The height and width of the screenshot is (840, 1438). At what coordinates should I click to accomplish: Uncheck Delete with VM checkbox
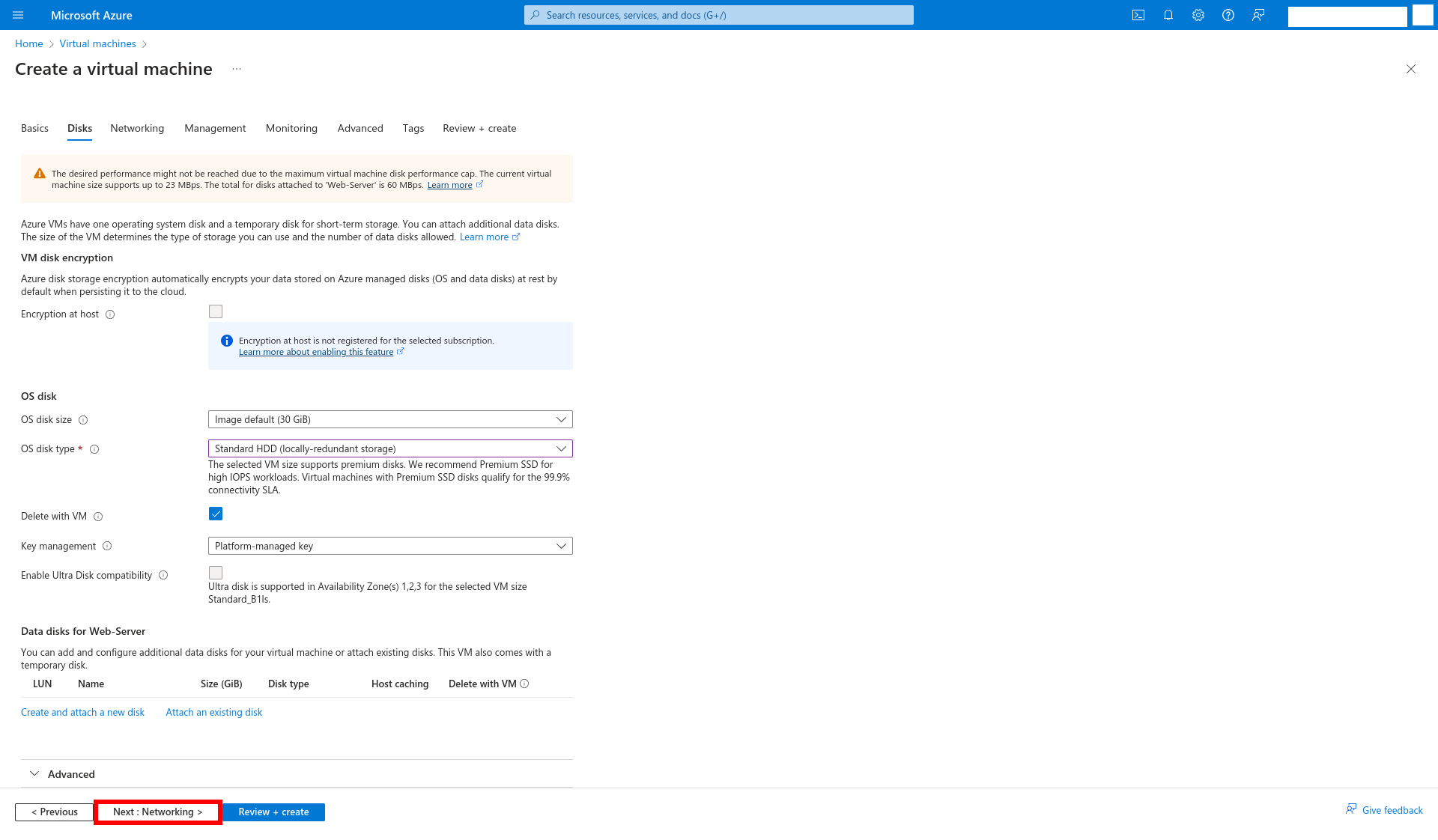coord(216,514)
